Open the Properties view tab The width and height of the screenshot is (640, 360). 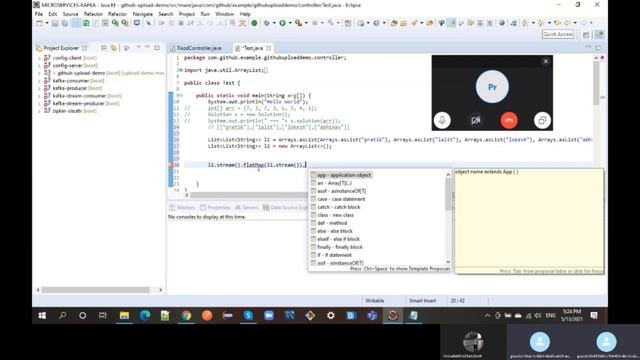tap(215, 208)
